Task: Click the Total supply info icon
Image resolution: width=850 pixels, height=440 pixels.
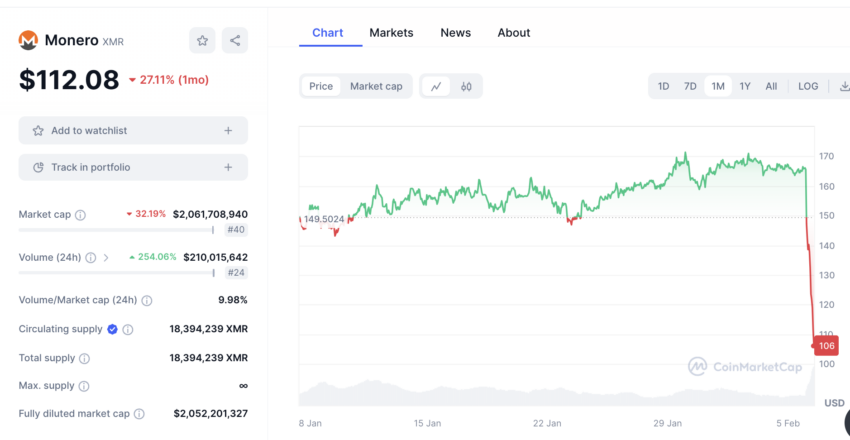Action: pos(85,358)
